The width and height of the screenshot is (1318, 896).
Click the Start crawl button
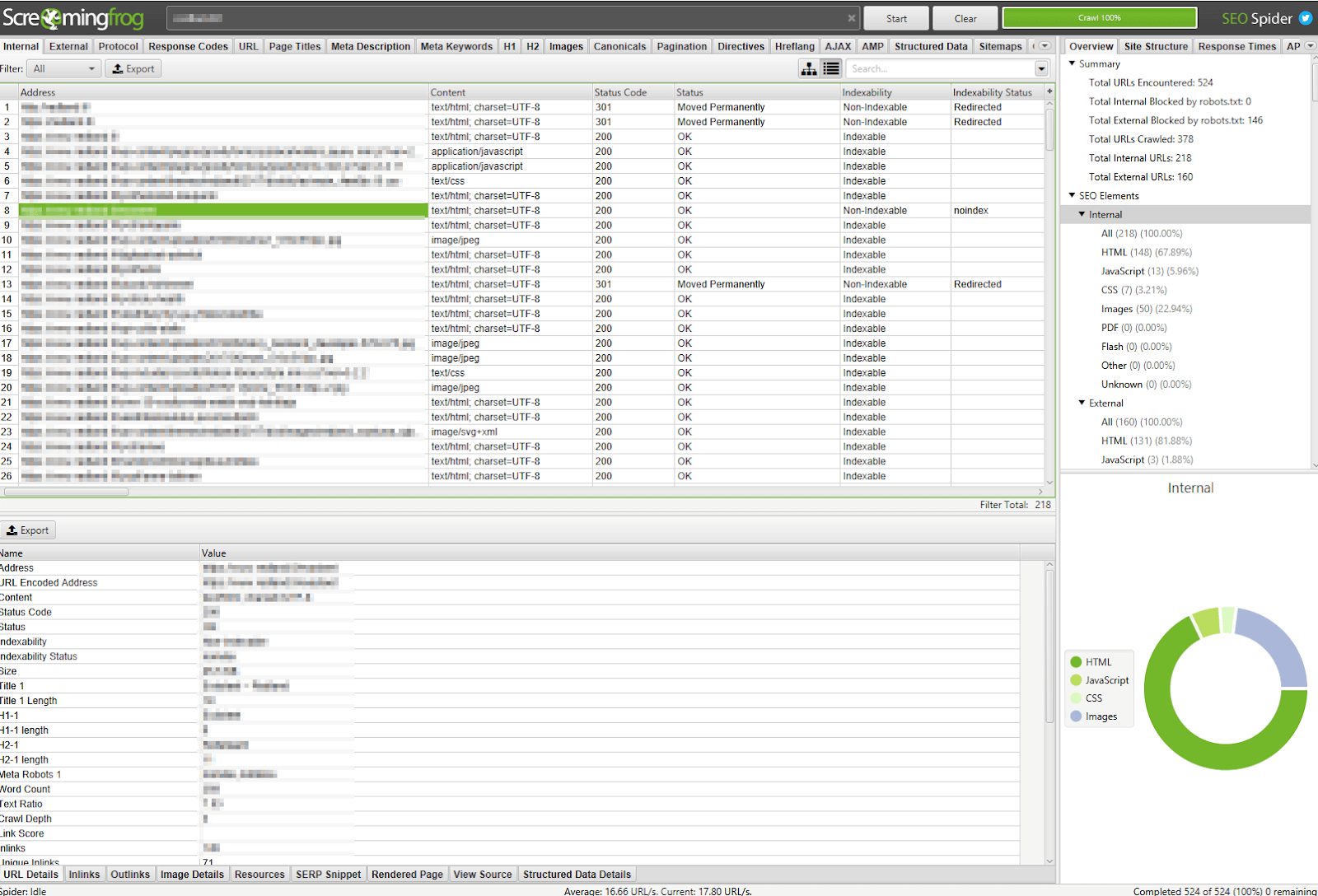(x=896, y=18)
